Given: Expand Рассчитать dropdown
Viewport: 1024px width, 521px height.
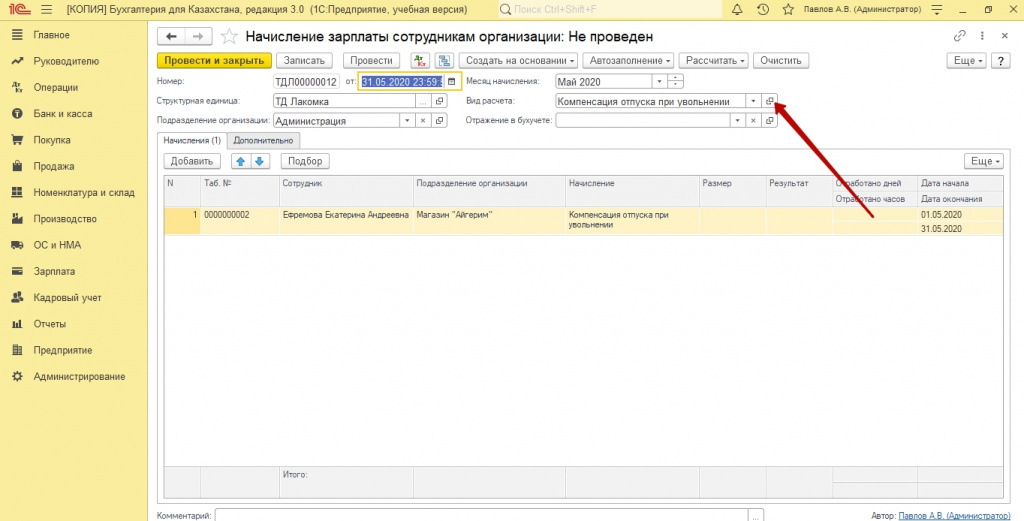Looking at the screenshot, I should pos(715,61).
